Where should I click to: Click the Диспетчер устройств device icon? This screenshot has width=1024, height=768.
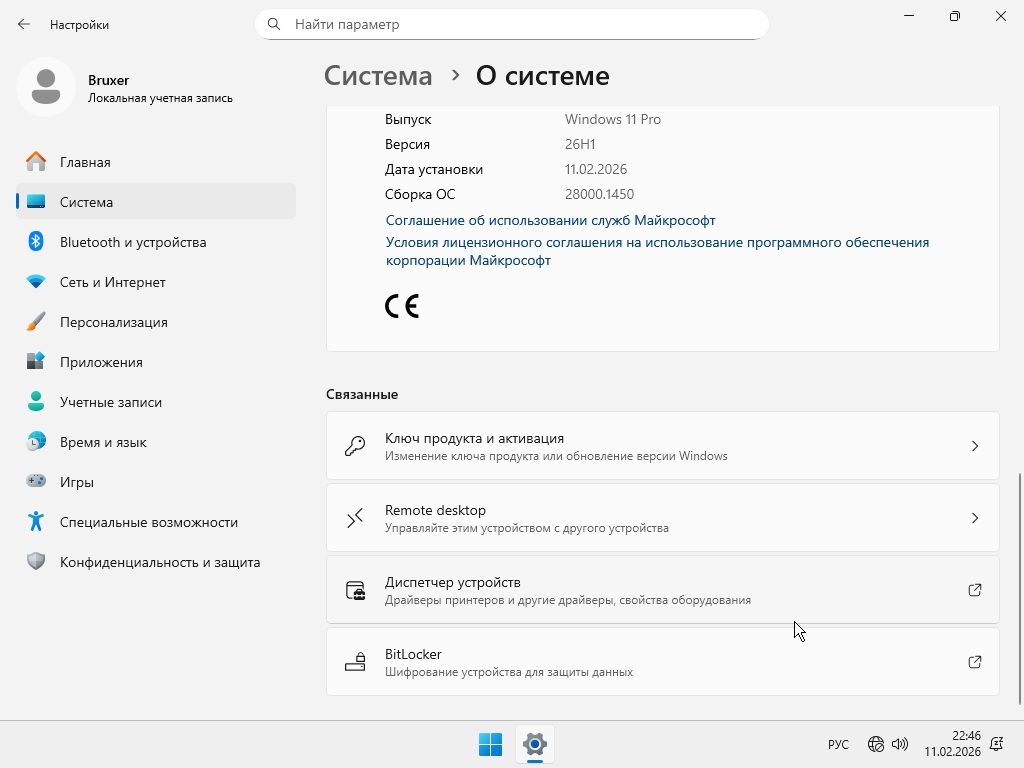pyautogui.click(x=355, y=590)
